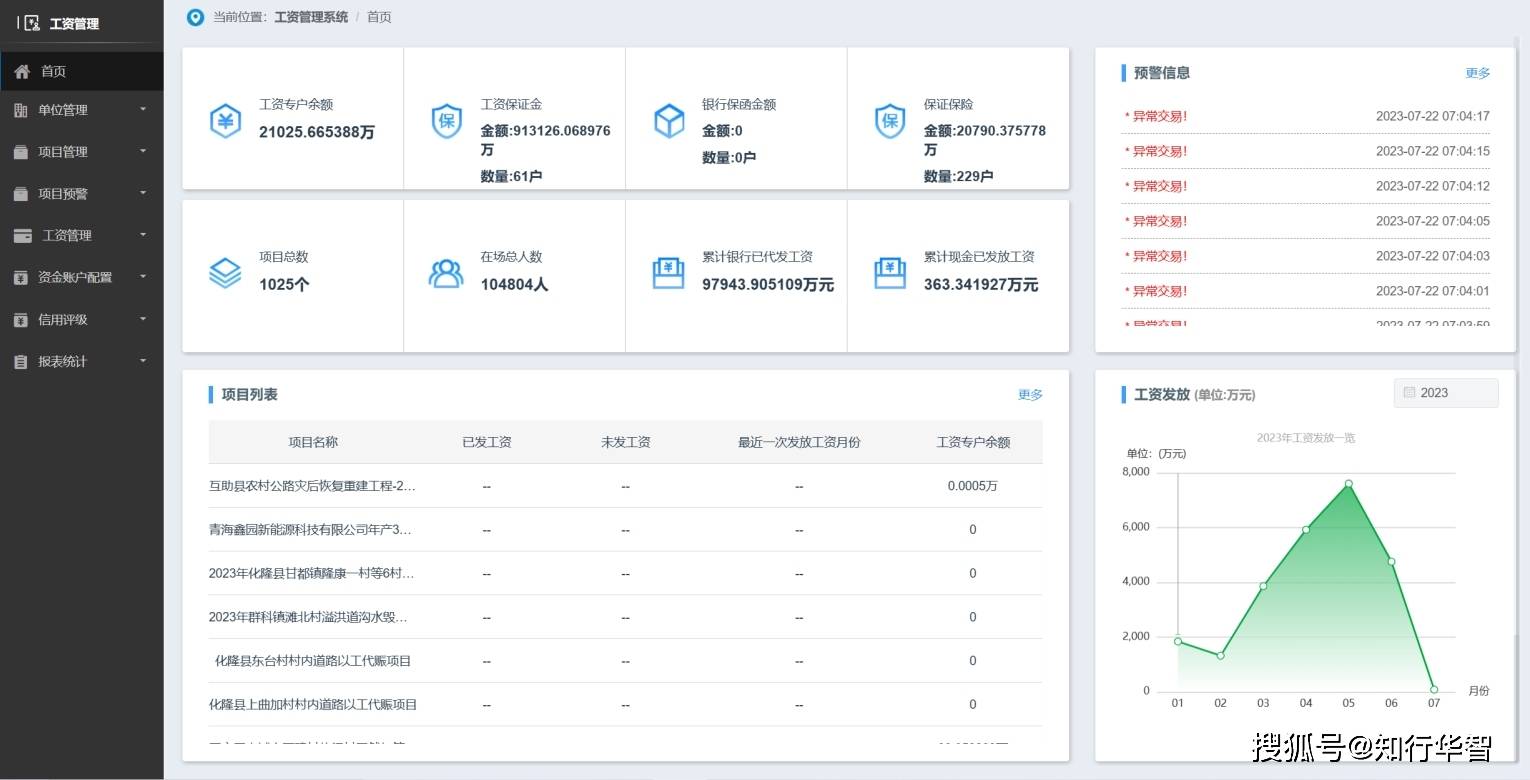The image size is (1530, 780).
Task: Select row 化隆县上曲加村村内道路以工代赈项目
Action: (x=625, y=705)
